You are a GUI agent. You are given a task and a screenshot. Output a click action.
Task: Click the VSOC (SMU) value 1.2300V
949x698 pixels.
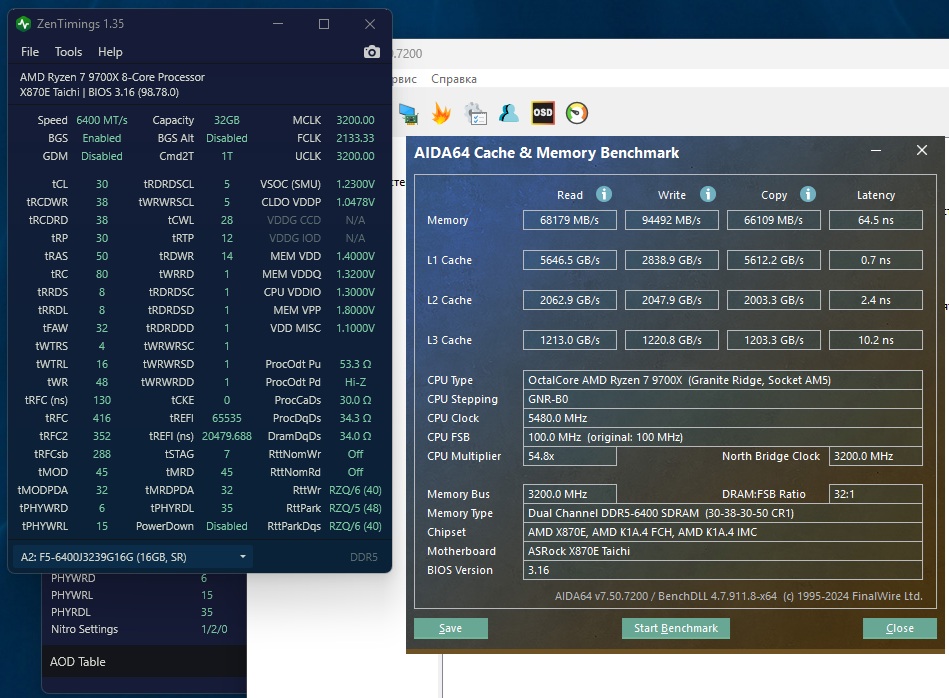355,184
